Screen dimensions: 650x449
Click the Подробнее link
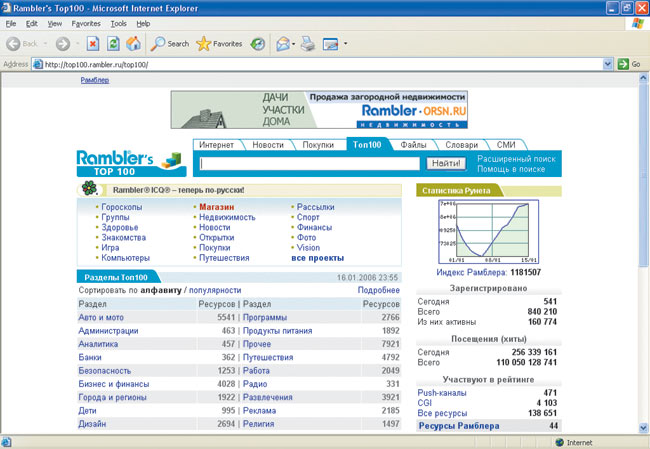pyautogui.click(x=378, y=290)
